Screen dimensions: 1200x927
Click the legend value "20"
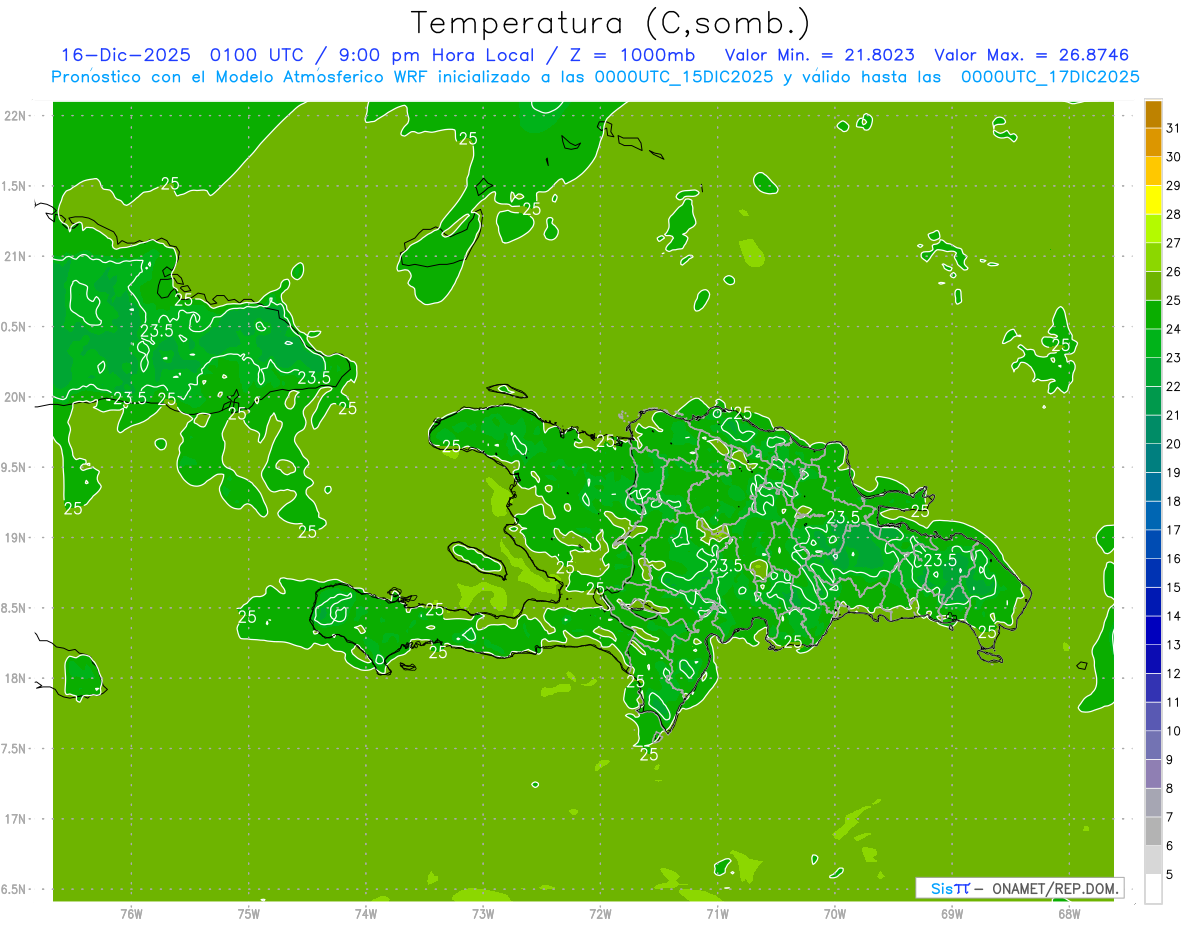[x=1174, y=444]
